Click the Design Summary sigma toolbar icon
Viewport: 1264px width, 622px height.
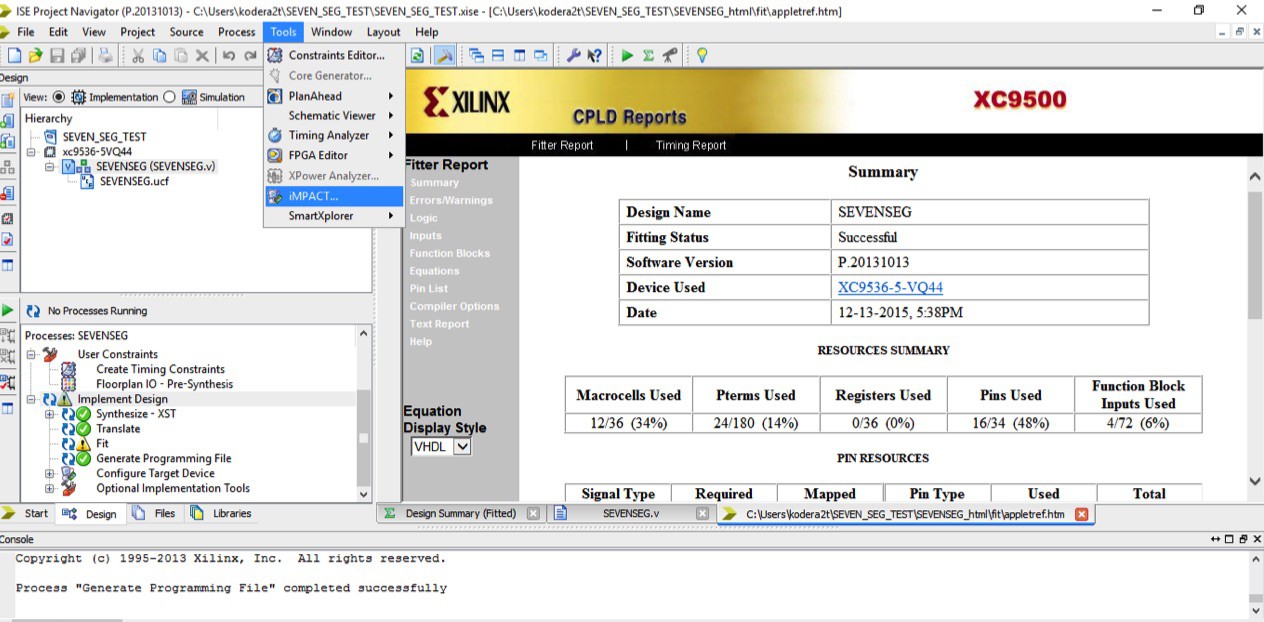click(x=648, y=56)
